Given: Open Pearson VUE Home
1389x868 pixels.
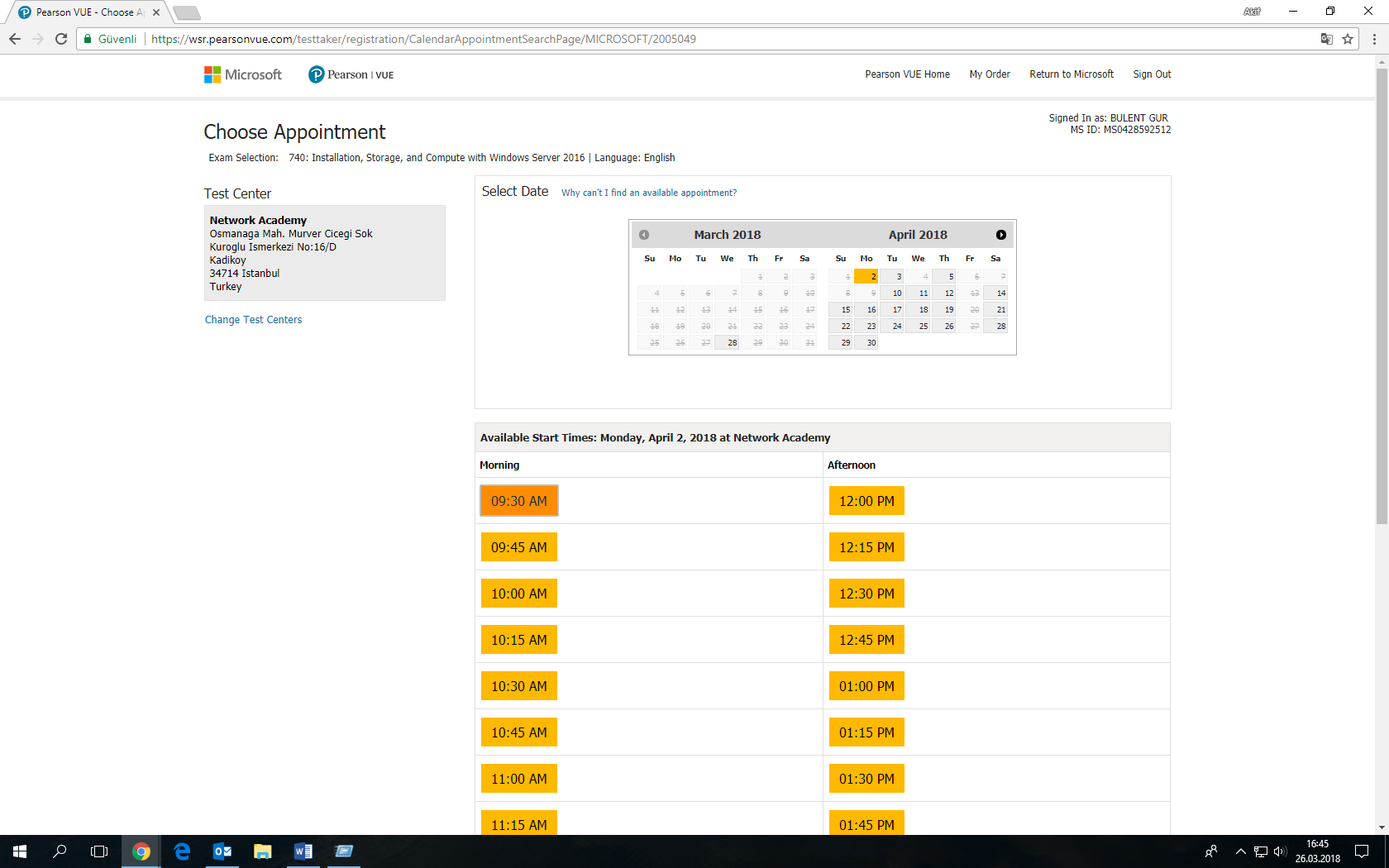Looking at the screenshot, I should coord(907,74).
